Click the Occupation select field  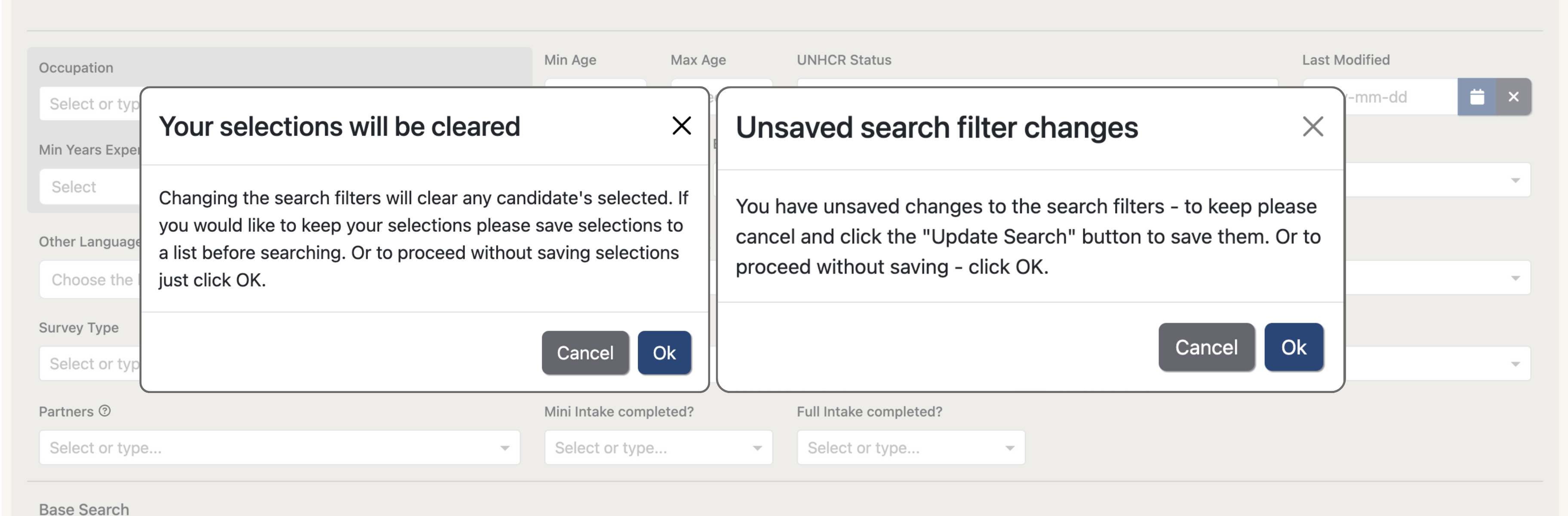pos(91,104)
